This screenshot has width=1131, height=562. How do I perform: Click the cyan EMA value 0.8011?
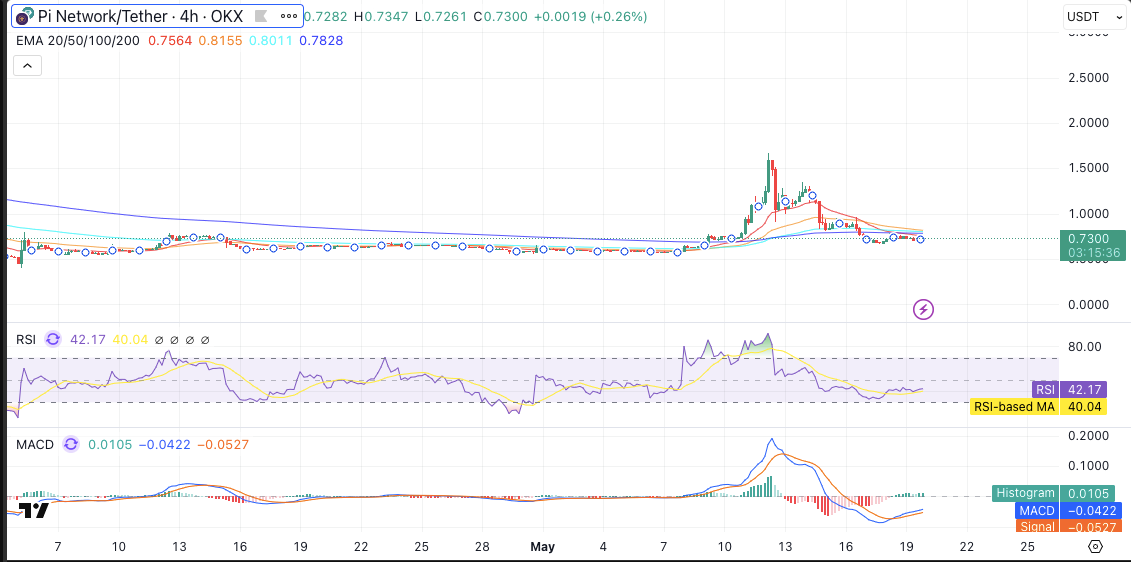coord(270,40)
